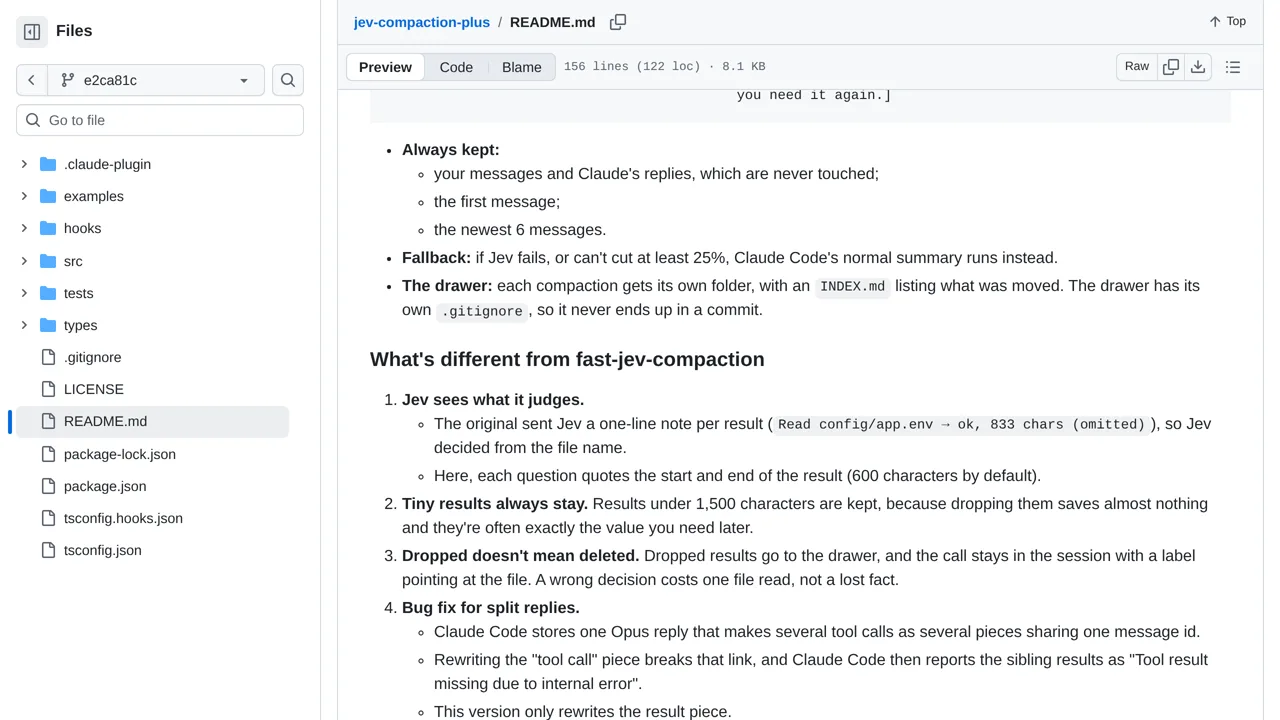This screenshot has height=720, width=1280.
Task: Click the src folder icon
Action: pos(48,261)
